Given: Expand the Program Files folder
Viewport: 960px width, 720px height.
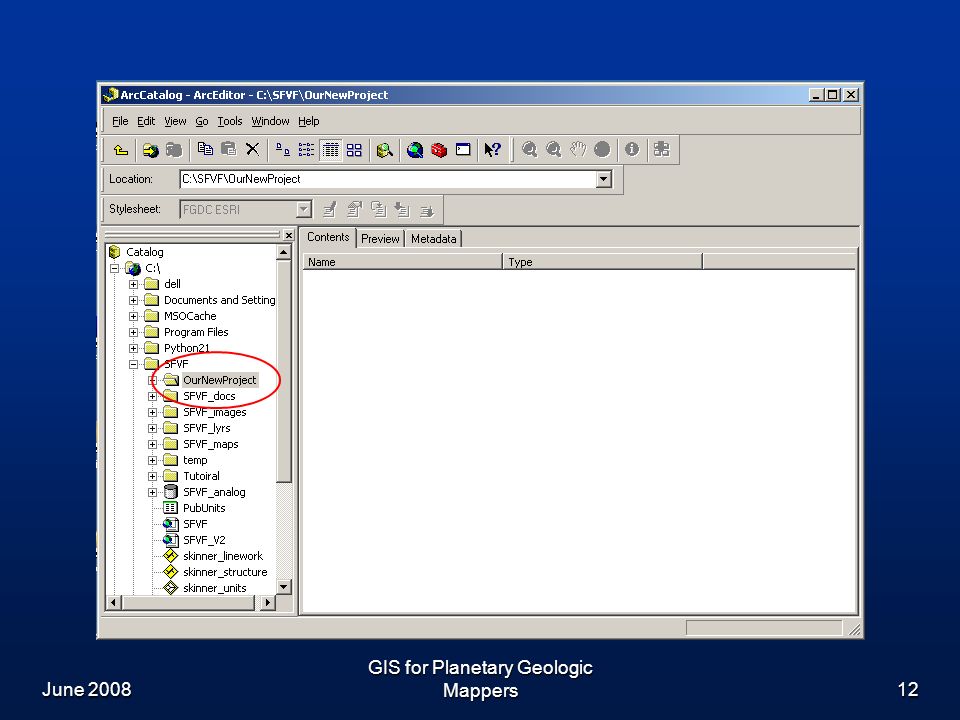Looking at the screenshot, I should point(133,332).
